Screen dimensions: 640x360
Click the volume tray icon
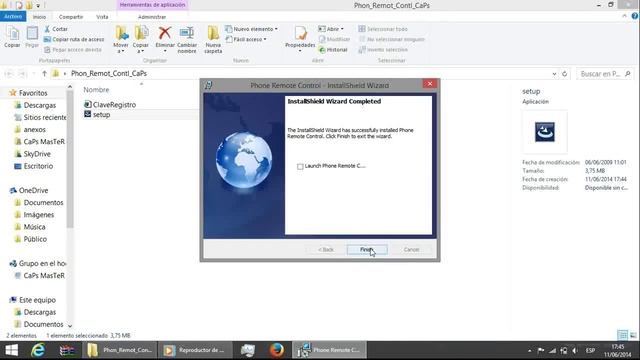(x=575, y=351)
